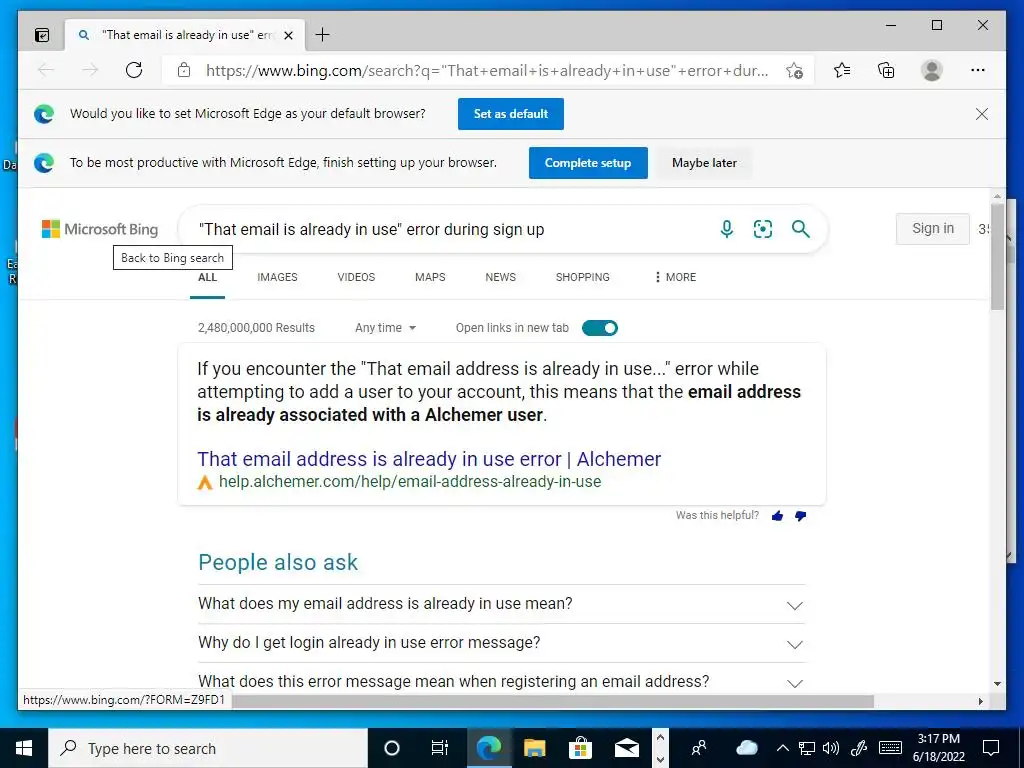
Task: Close the current search tab
Action: [288, 35]
